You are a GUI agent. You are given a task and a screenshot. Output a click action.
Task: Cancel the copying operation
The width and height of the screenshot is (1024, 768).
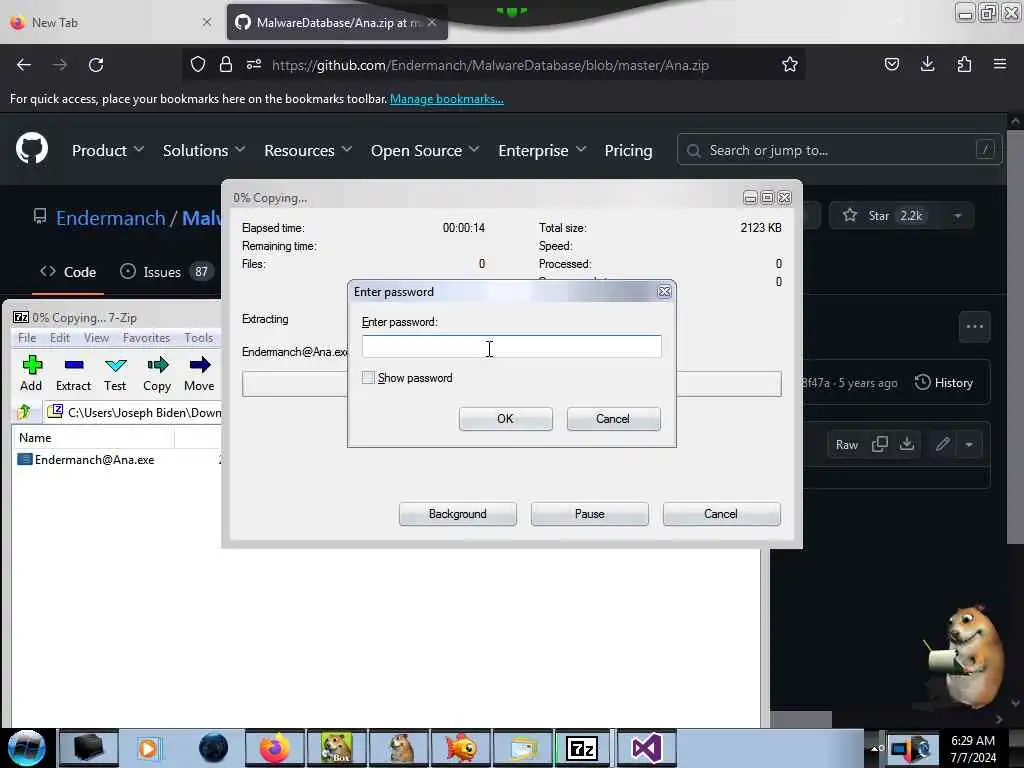click(x=721, y=514)
